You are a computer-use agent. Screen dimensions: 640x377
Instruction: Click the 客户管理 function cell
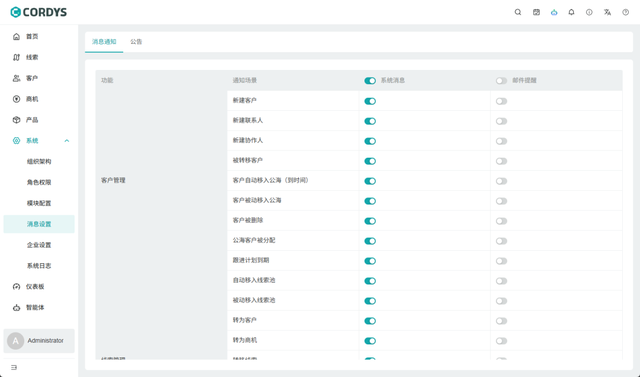tap(161, 180)
